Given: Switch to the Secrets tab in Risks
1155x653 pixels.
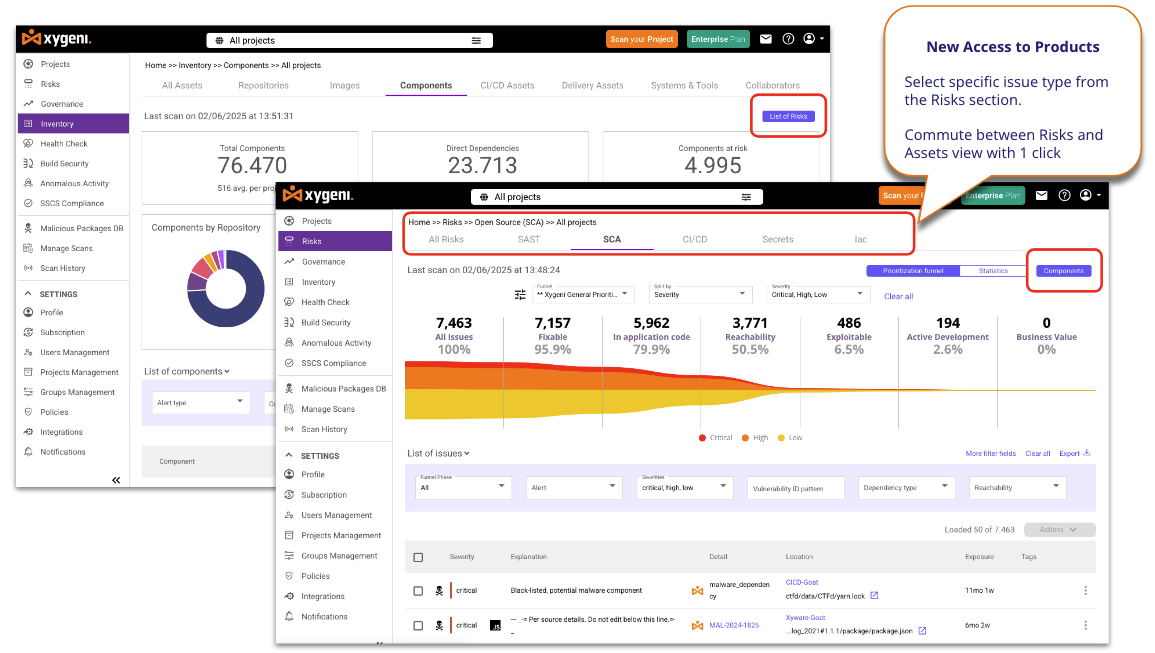Looking at the screenshot, I should (x=777, y=239).
